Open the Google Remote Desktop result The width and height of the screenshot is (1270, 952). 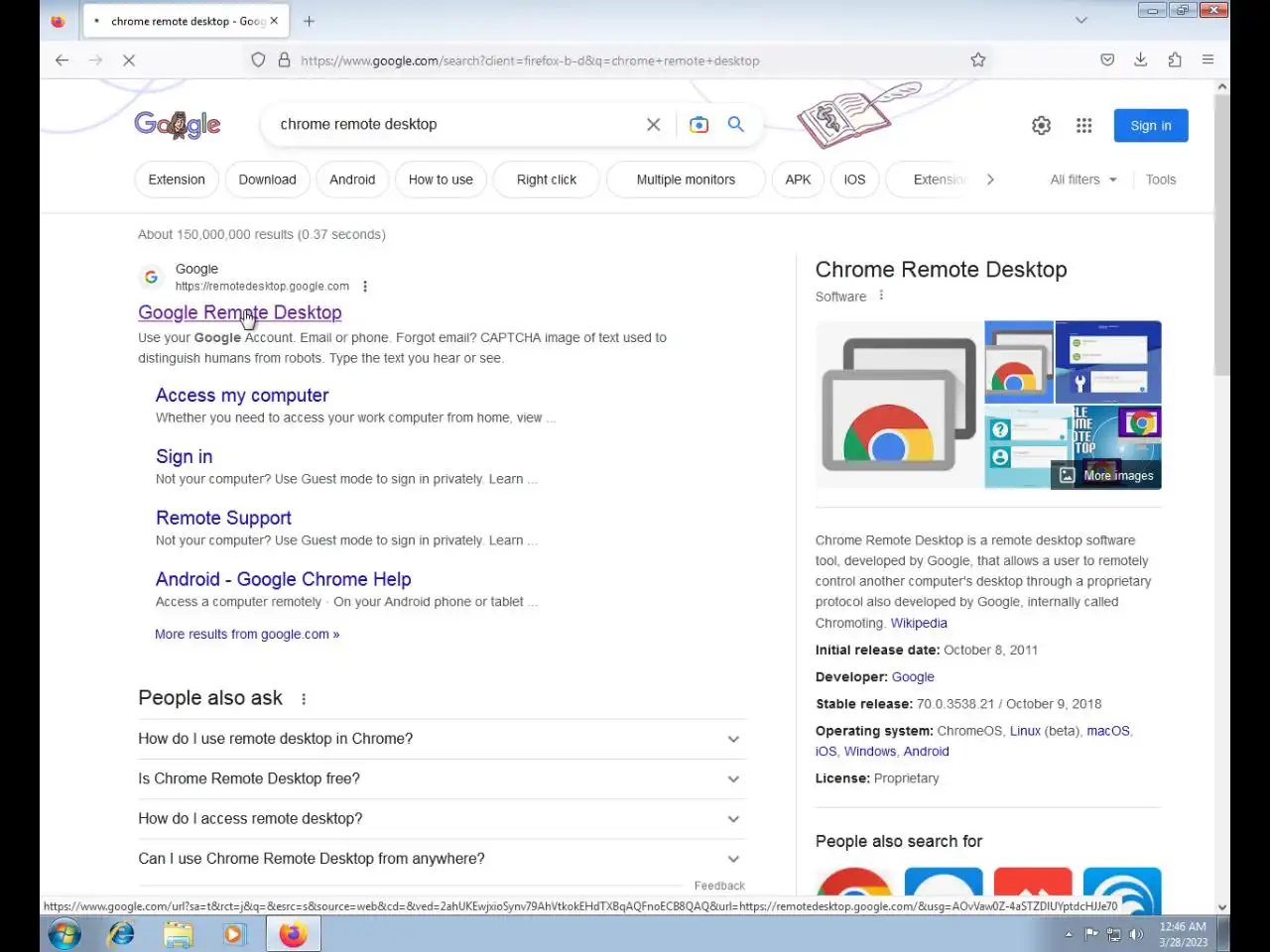(240, 312)
